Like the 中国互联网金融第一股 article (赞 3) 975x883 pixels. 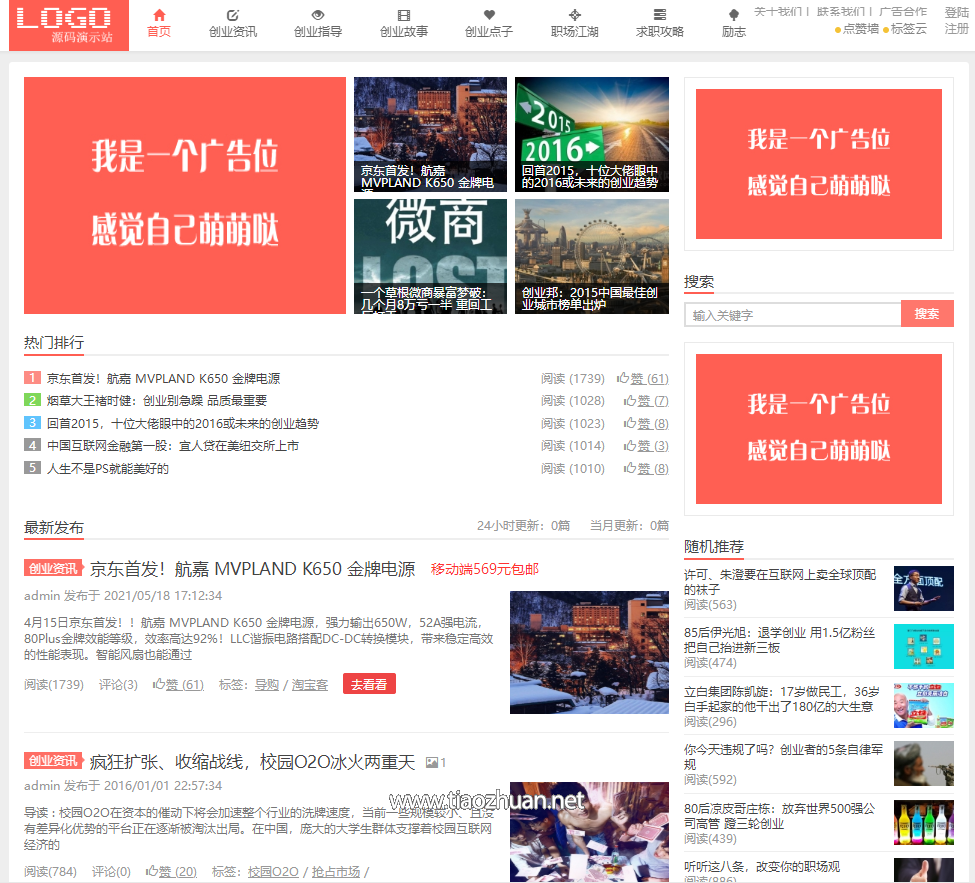[647, 446]
